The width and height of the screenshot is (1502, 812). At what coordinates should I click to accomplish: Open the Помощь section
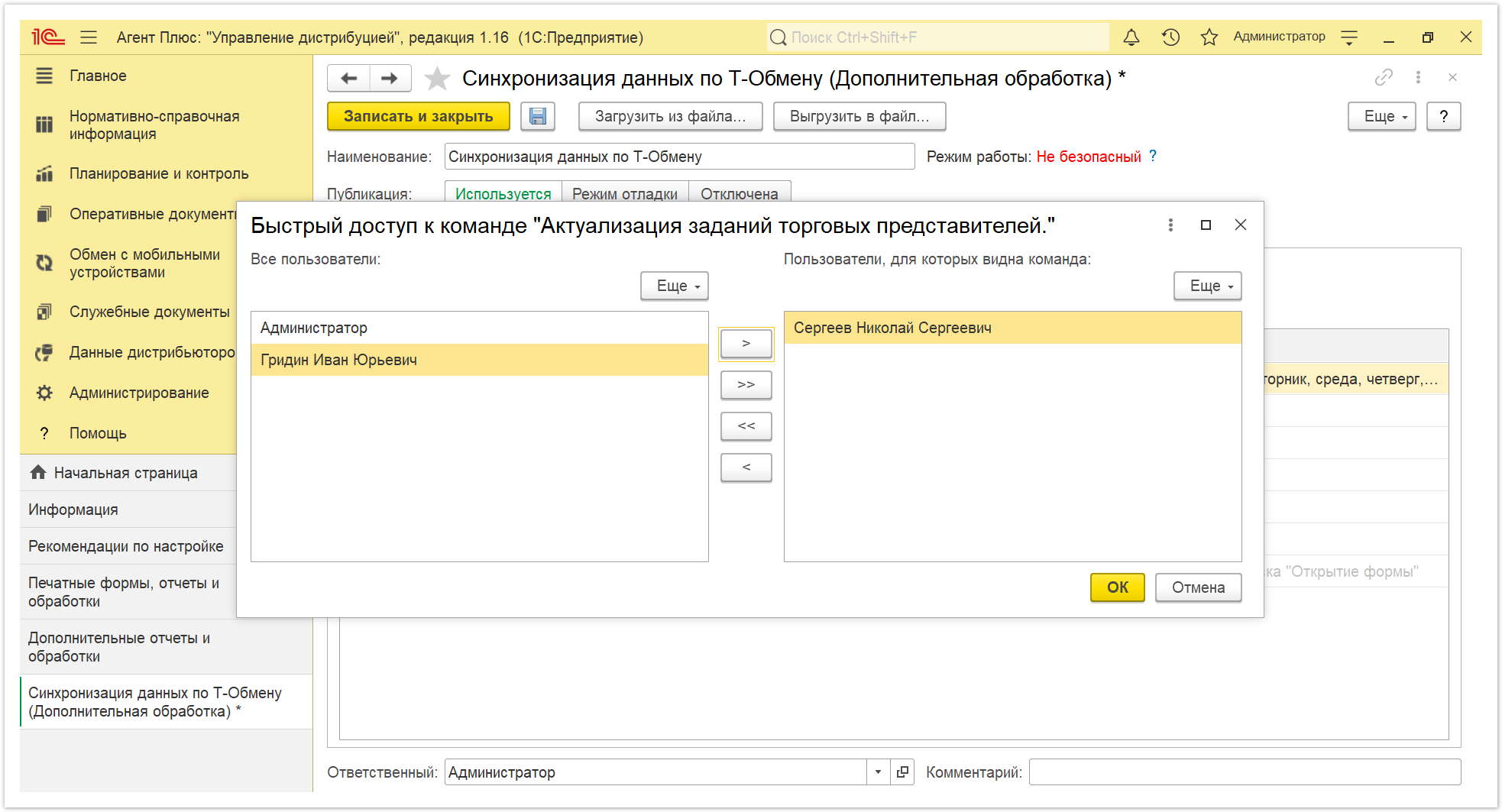click(98, 433)
